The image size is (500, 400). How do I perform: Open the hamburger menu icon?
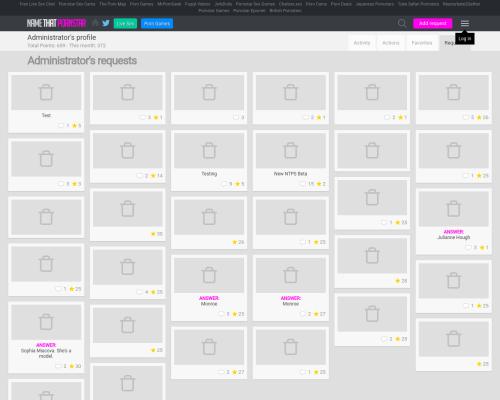tap(465, 23)
